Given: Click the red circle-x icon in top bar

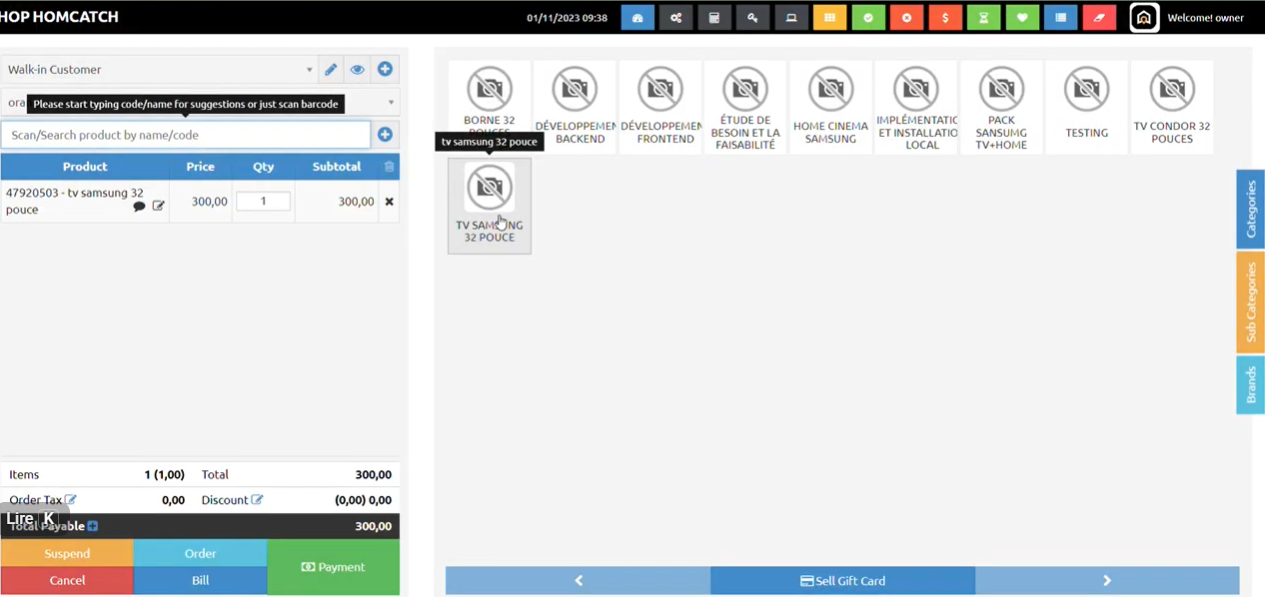Looking at the screenshot, I should [x=907, y=18].
